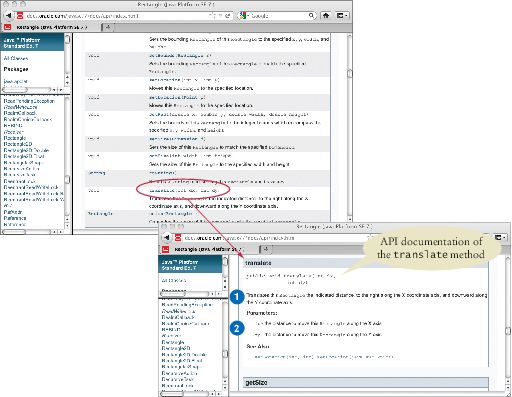Click the back arrow in the lower browser window

(x=167, y=238)
